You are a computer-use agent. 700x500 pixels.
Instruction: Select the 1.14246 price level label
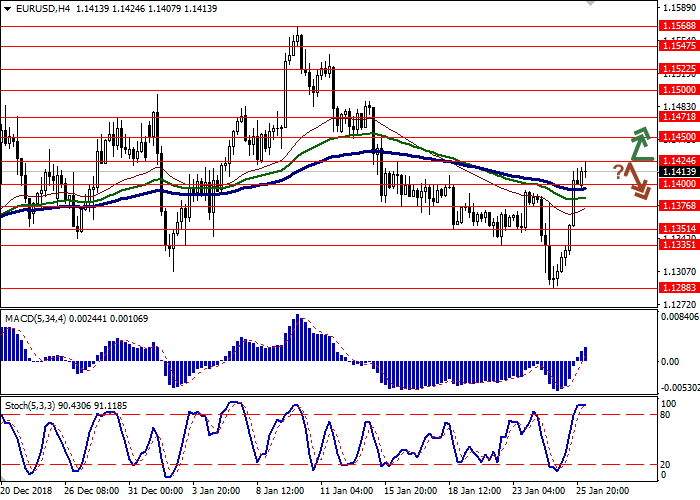click(x=677, y=158)
